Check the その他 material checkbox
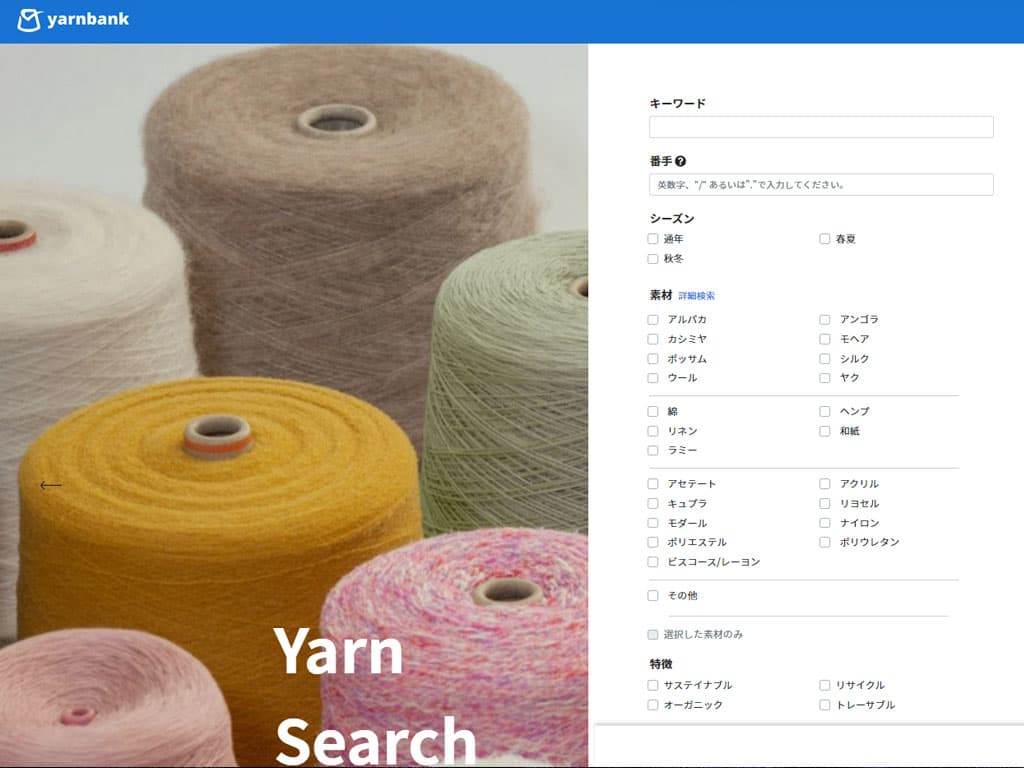 [x=652, y=596]
